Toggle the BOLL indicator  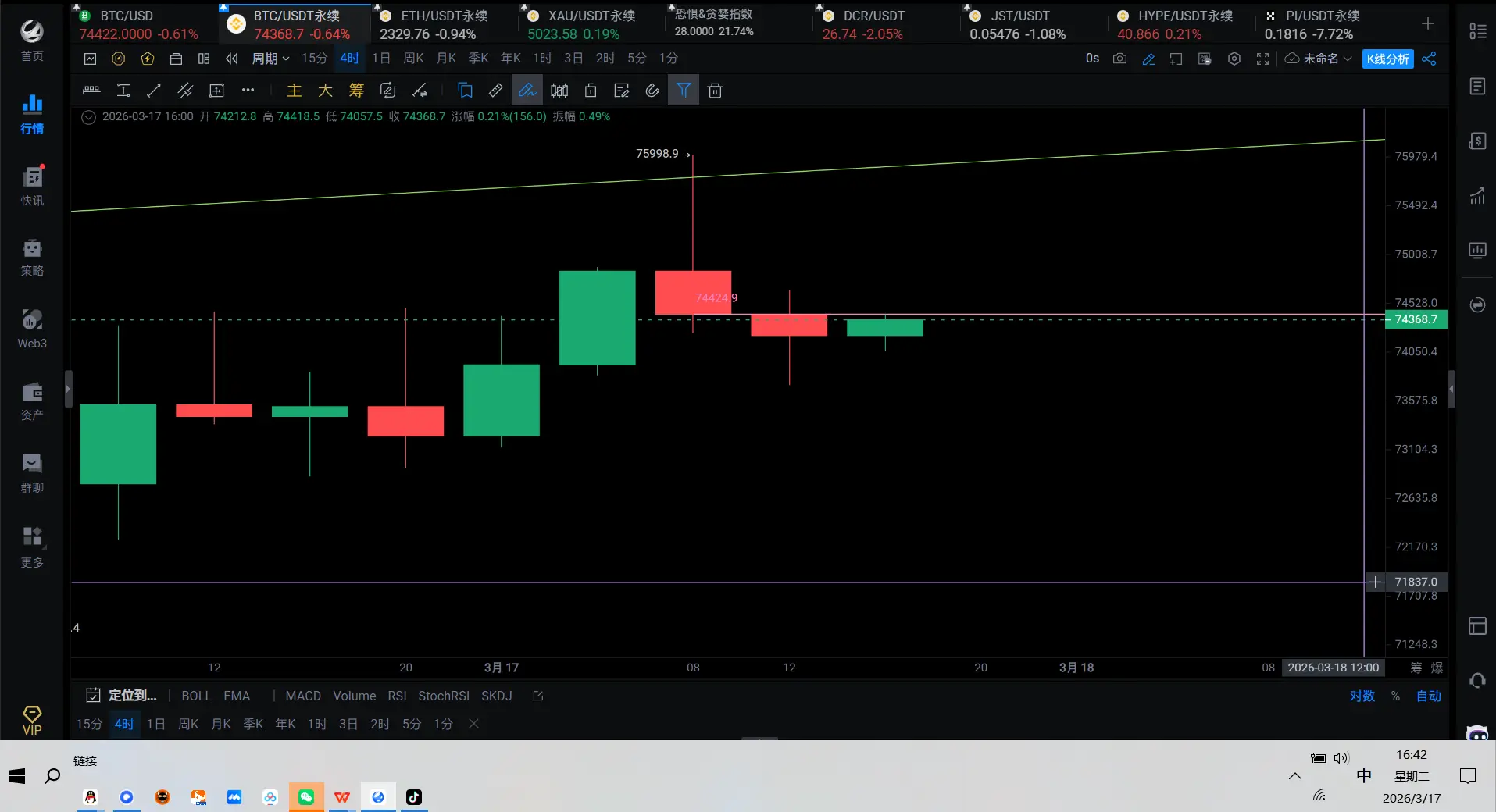click(196, 696)
